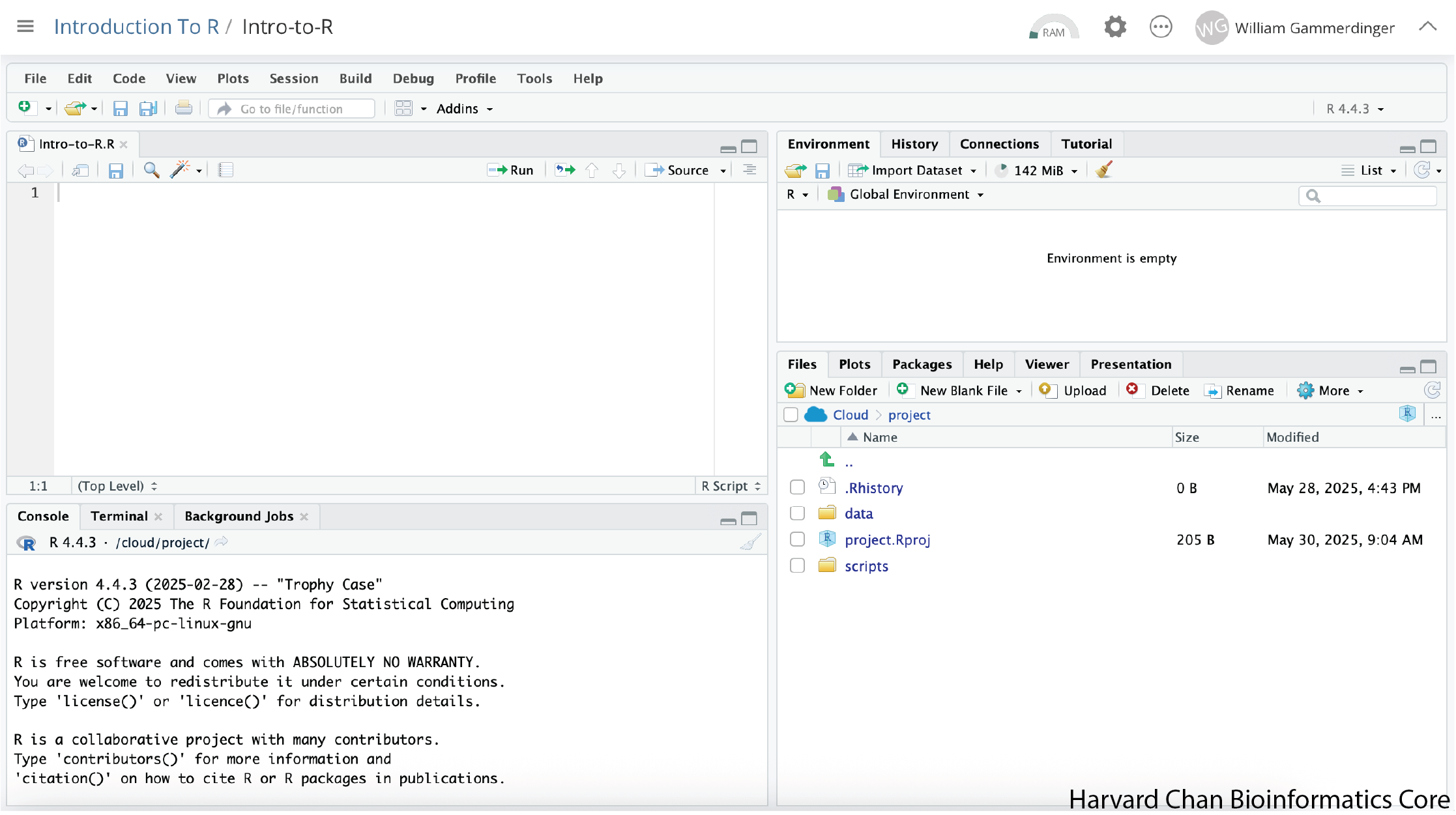The image size is (1456, 815).
Task: Click the Run button
Action: pos(511,170)
